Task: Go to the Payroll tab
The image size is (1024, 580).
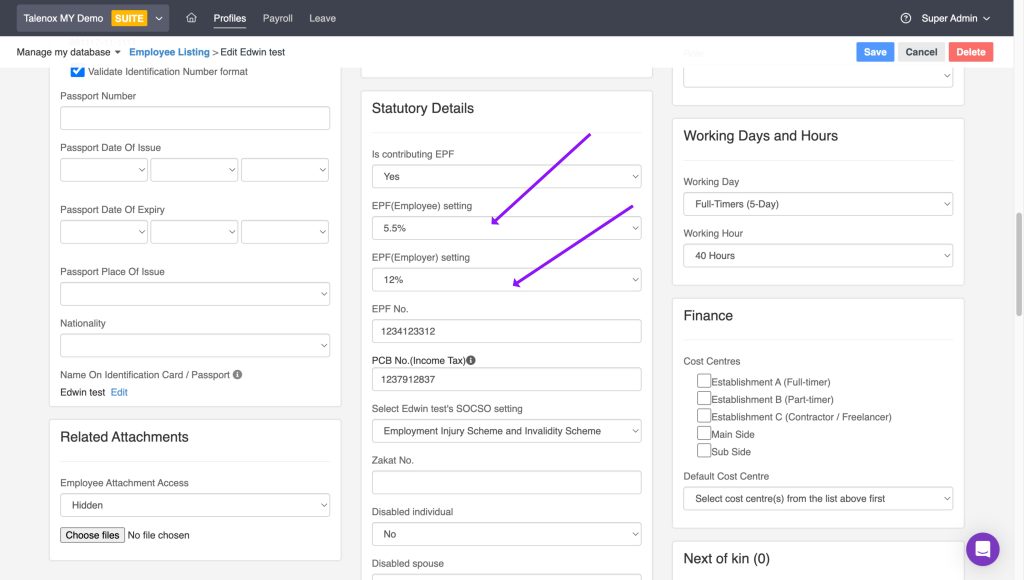Action: point(277,18)
